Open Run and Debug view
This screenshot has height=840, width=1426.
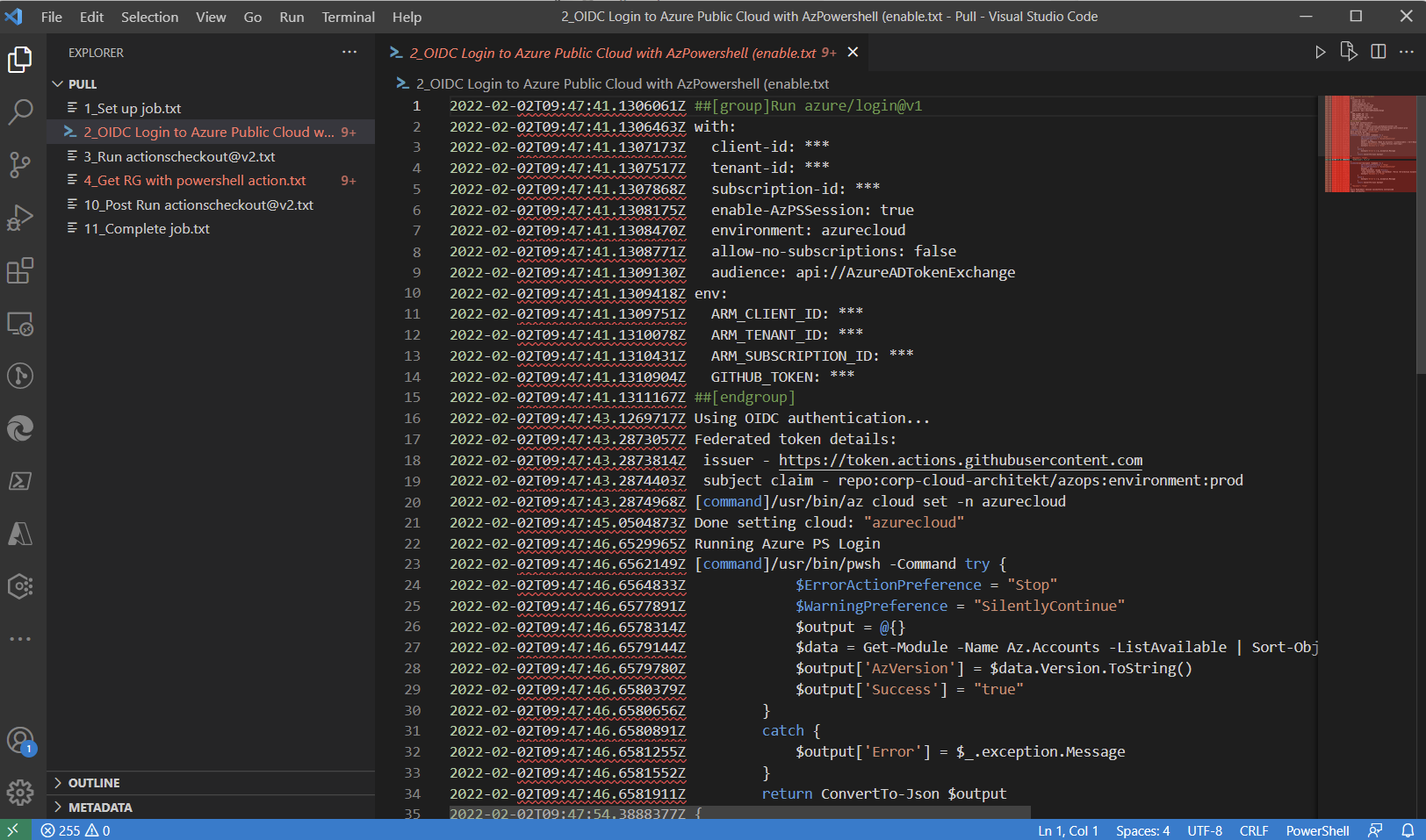pos(20,218)
